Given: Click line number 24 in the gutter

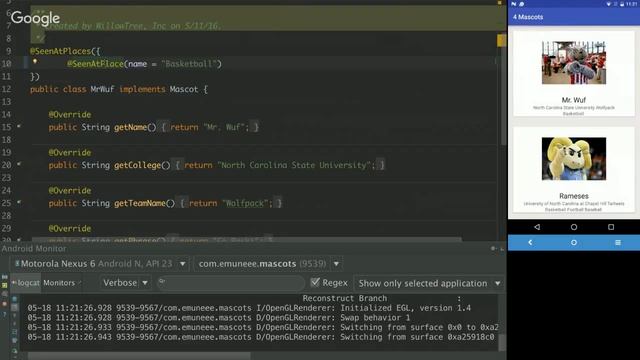Looking at the screenshot, I should pyautogui.click(x=6, y=191).
